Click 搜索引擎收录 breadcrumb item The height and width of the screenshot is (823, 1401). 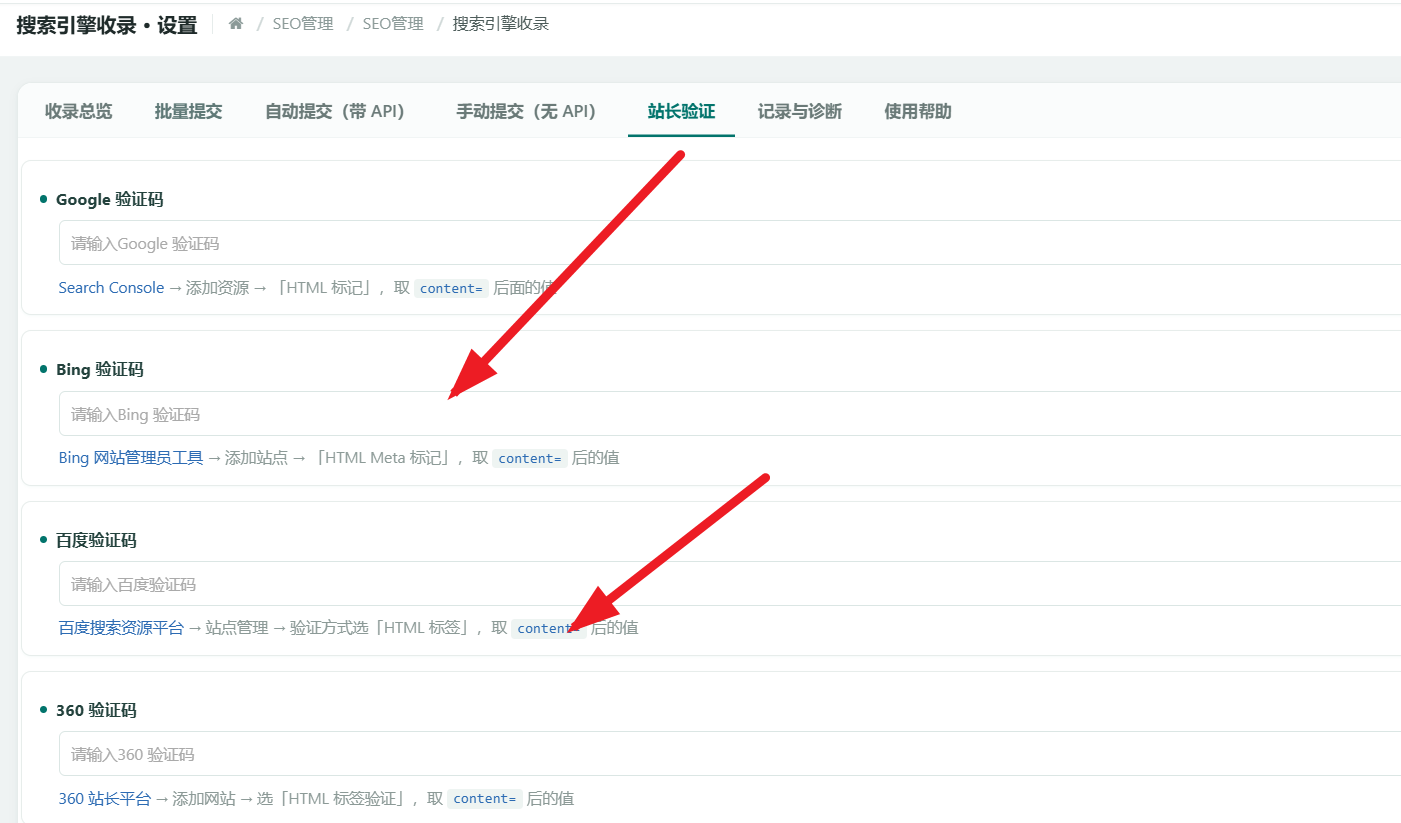[x=501, y=24]
